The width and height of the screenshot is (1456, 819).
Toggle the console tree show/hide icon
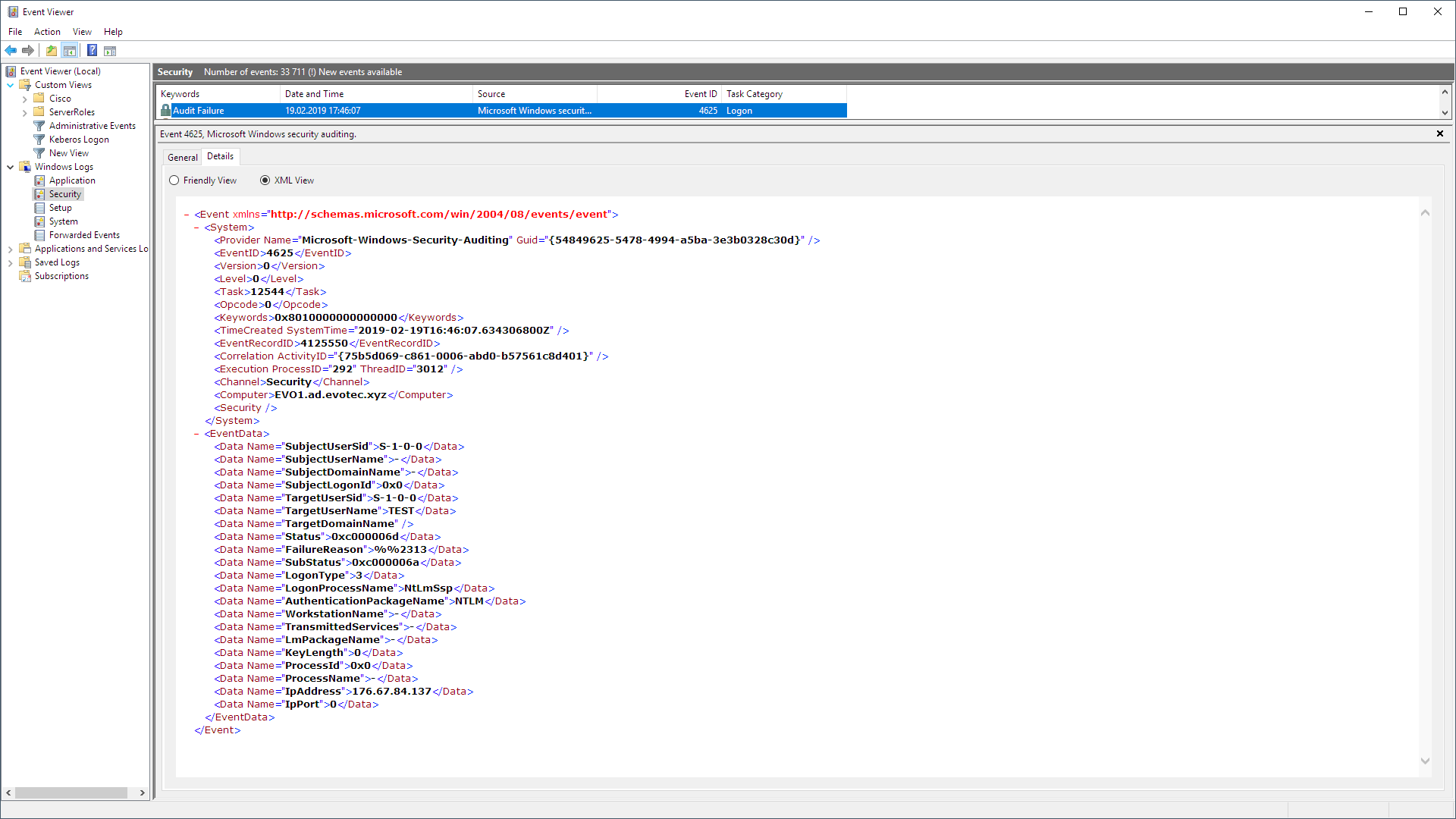pos(70,50)
